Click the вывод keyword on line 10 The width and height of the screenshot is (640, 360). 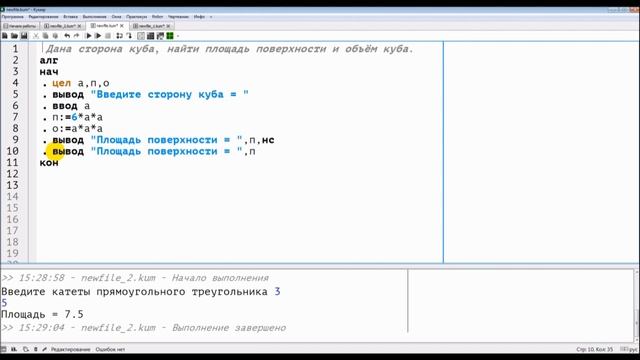pos(68,151)
